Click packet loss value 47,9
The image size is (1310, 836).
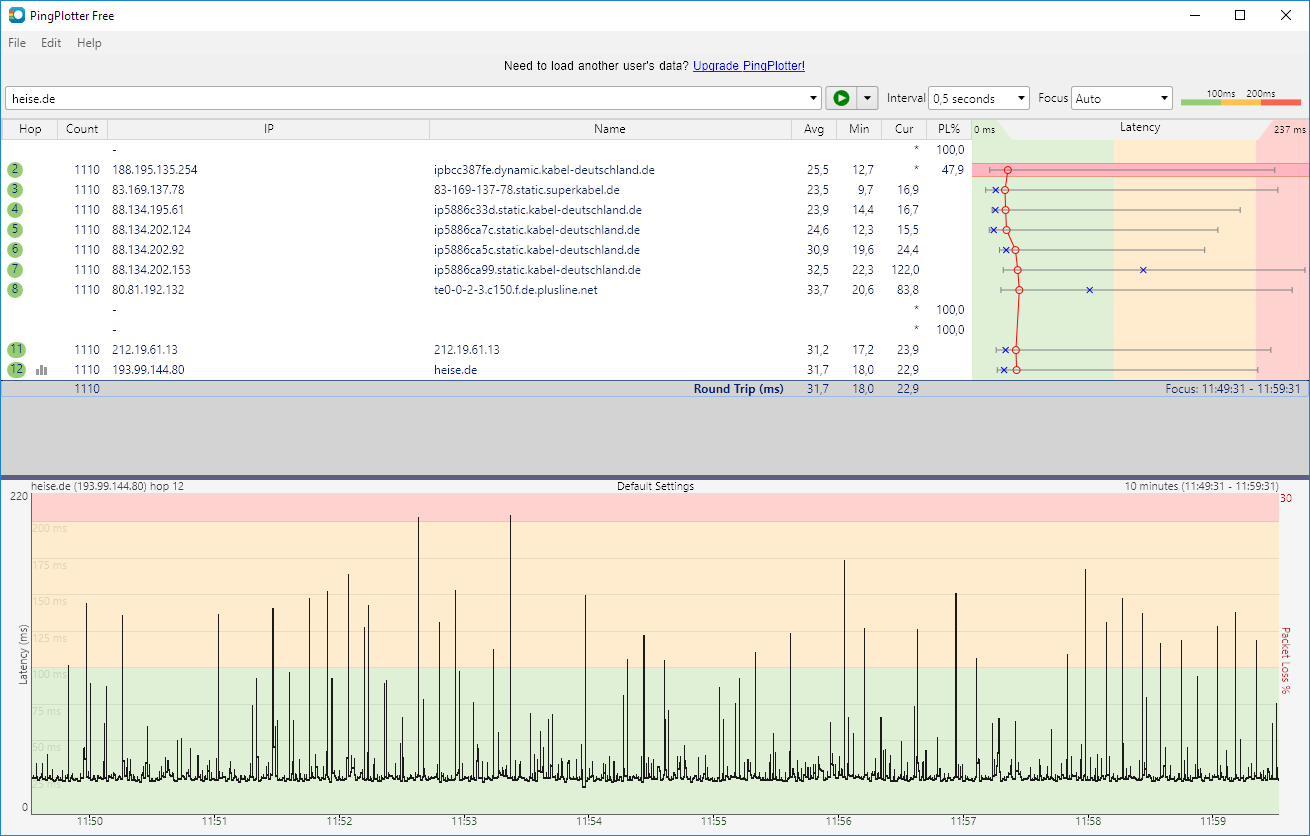(952, 170)
